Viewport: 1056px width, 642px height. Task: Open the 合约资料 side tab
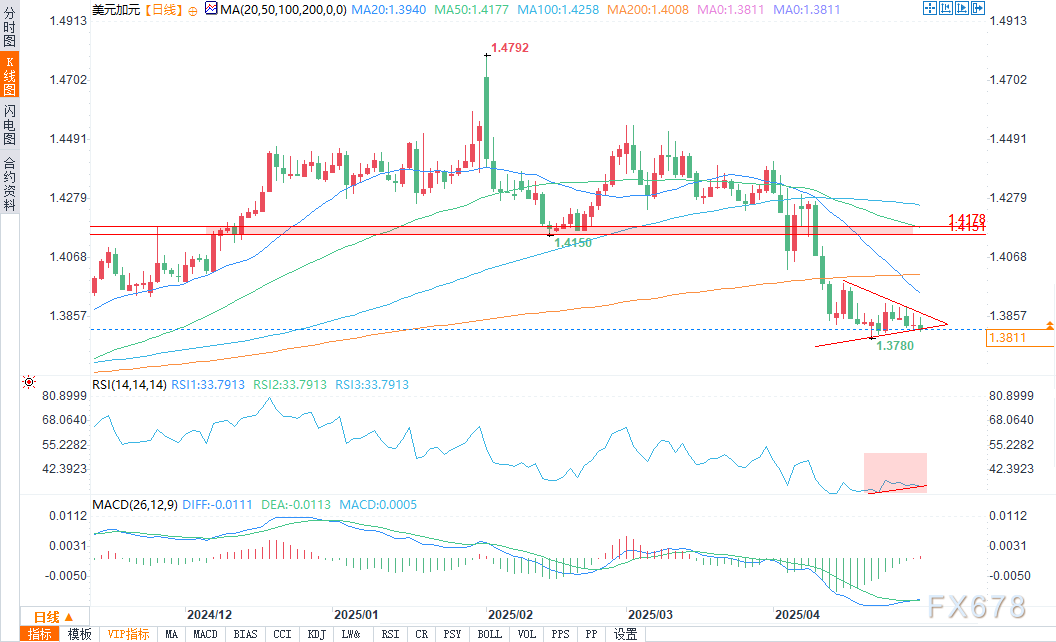pyautogui.click(x=9, y=184)
